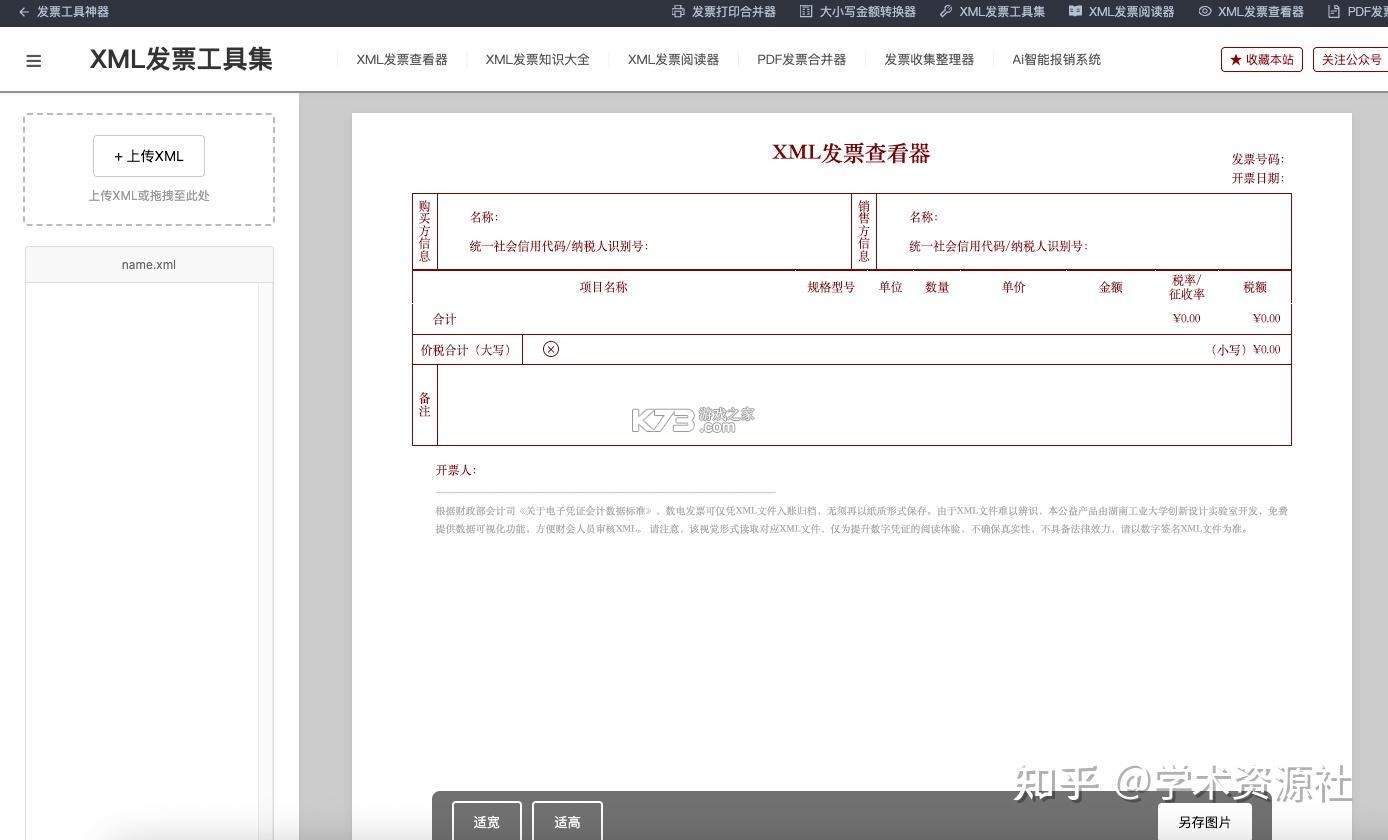Screen dimensions: 1388x840
Task: Click the 发票工具神器 back label
Action: (73, 12)
